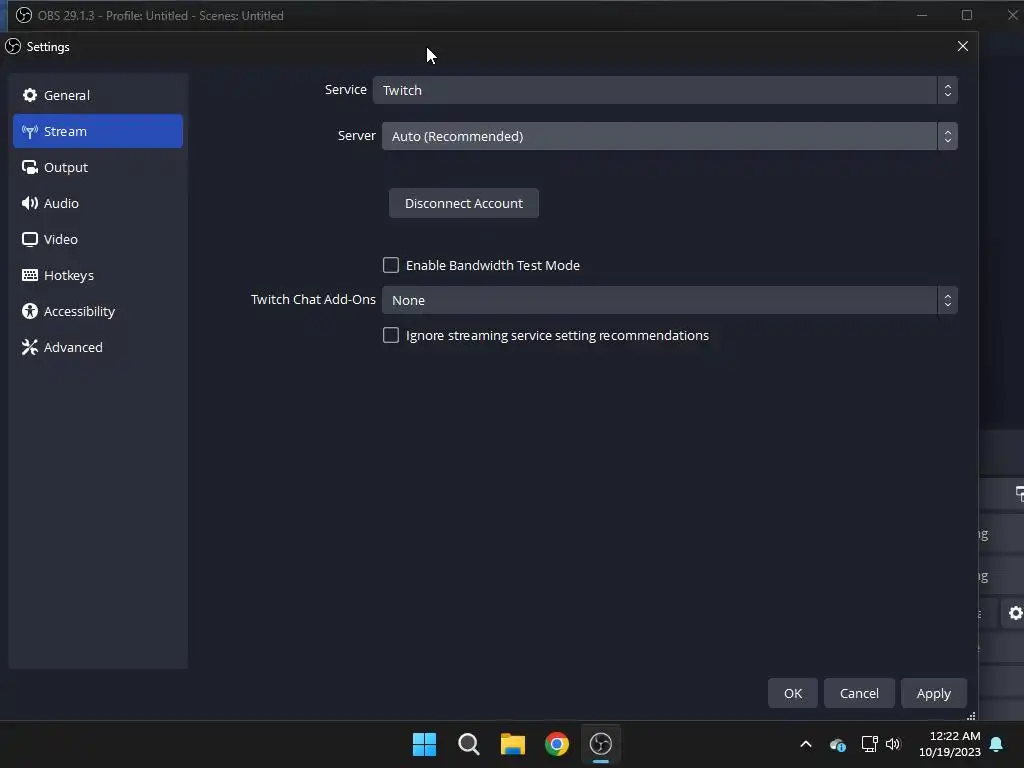Viewport: 1024px width, 768px height.
Task: Click OK to confirm settings
Action: (x=793, y=693)
